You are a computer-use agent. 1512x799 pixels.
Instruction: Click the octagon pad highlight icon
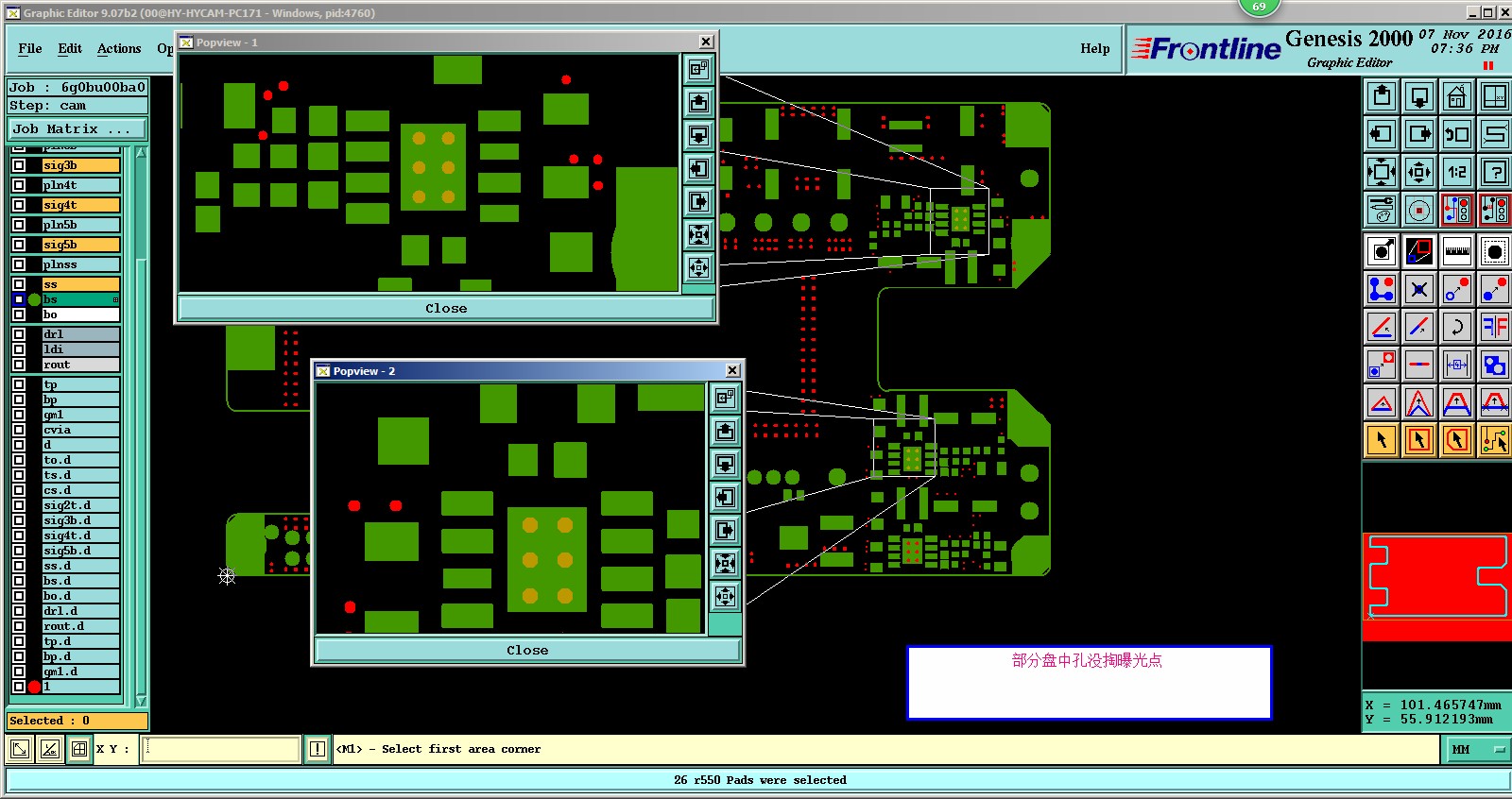1495,251
